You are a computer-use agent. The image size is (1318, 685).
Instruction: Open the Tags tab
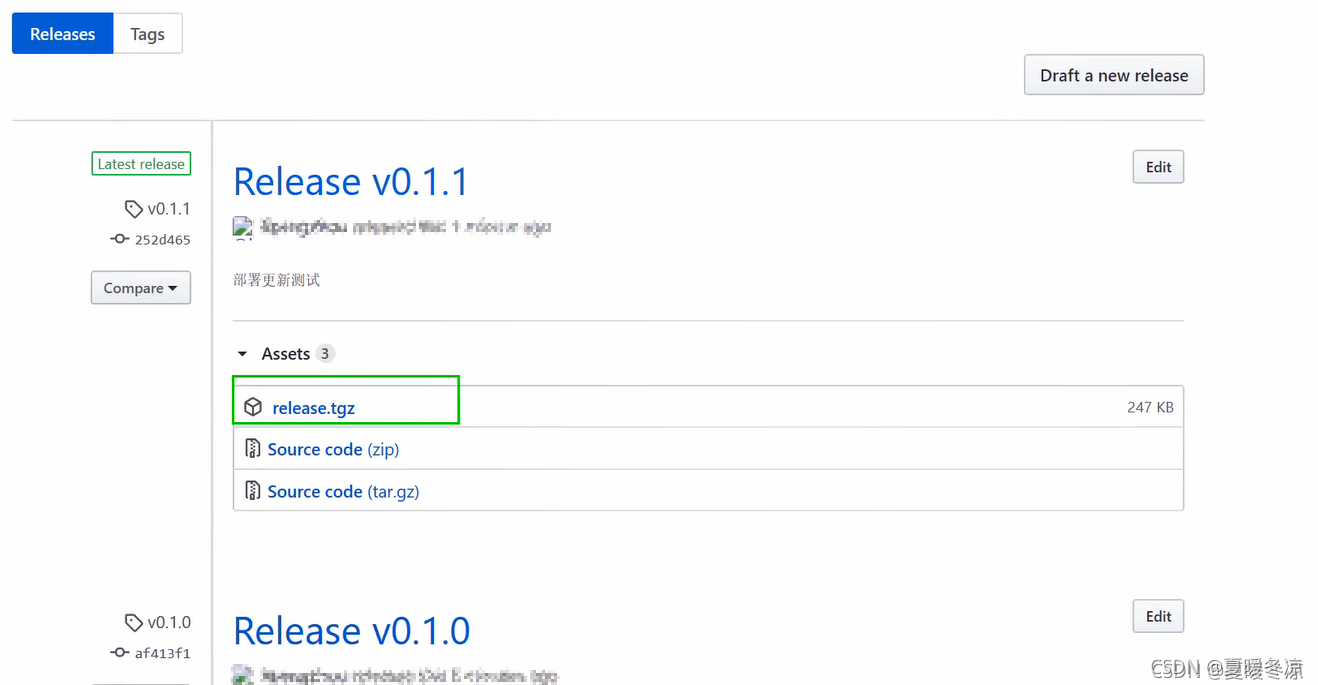(147, 34)
